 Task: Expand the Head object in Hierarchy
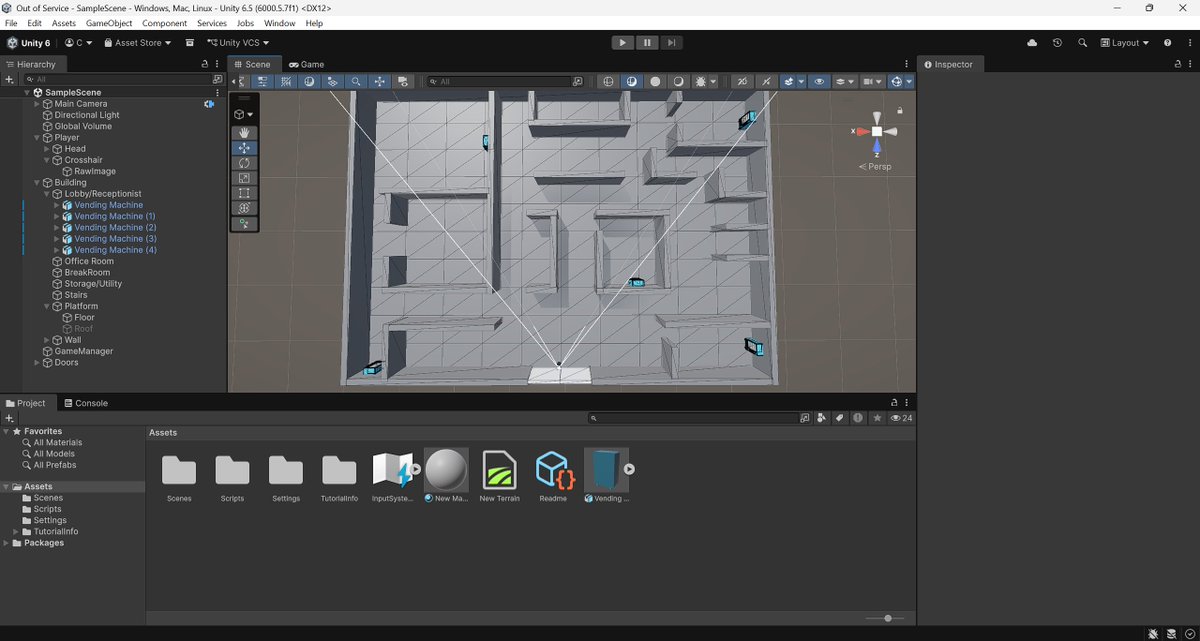pyautogui.click(x=47, y=149)
